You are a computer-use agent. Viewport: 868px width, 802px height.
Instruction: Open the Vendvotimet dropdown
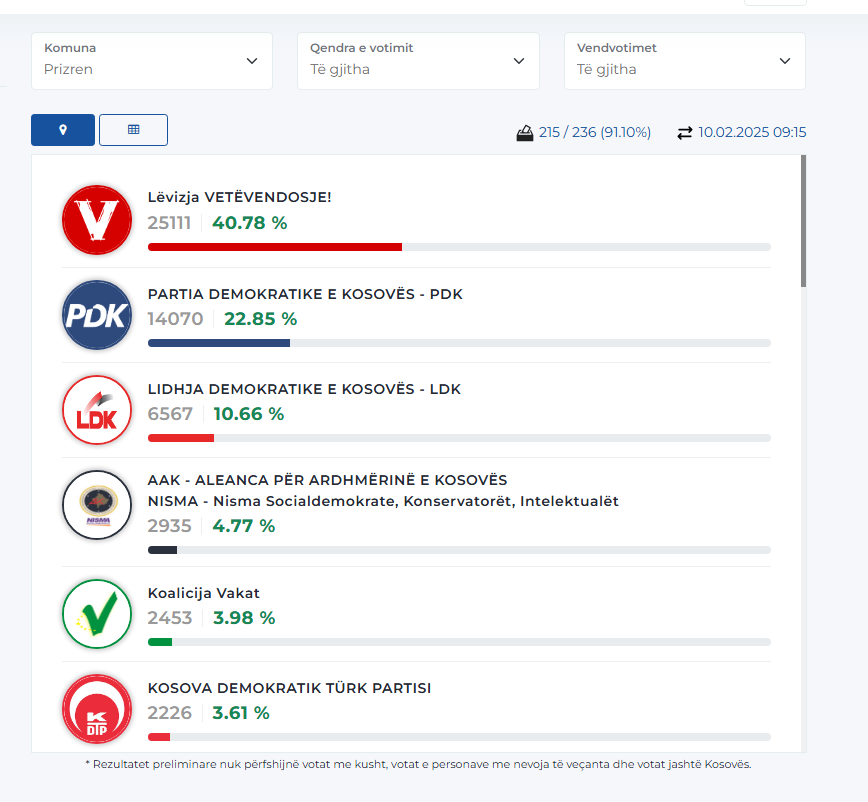(685, 61)
